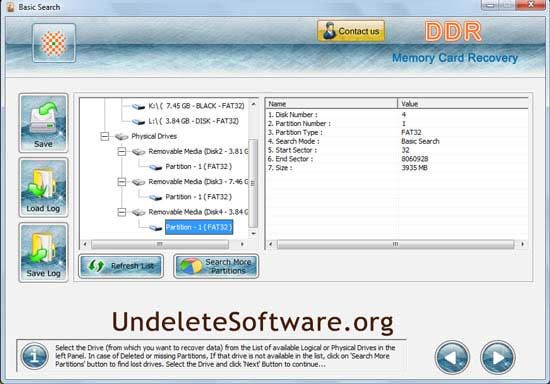Select the '4. Search Mode :' row
The image size is (550, 384).
pyautogui.click(x=397, y=141)
